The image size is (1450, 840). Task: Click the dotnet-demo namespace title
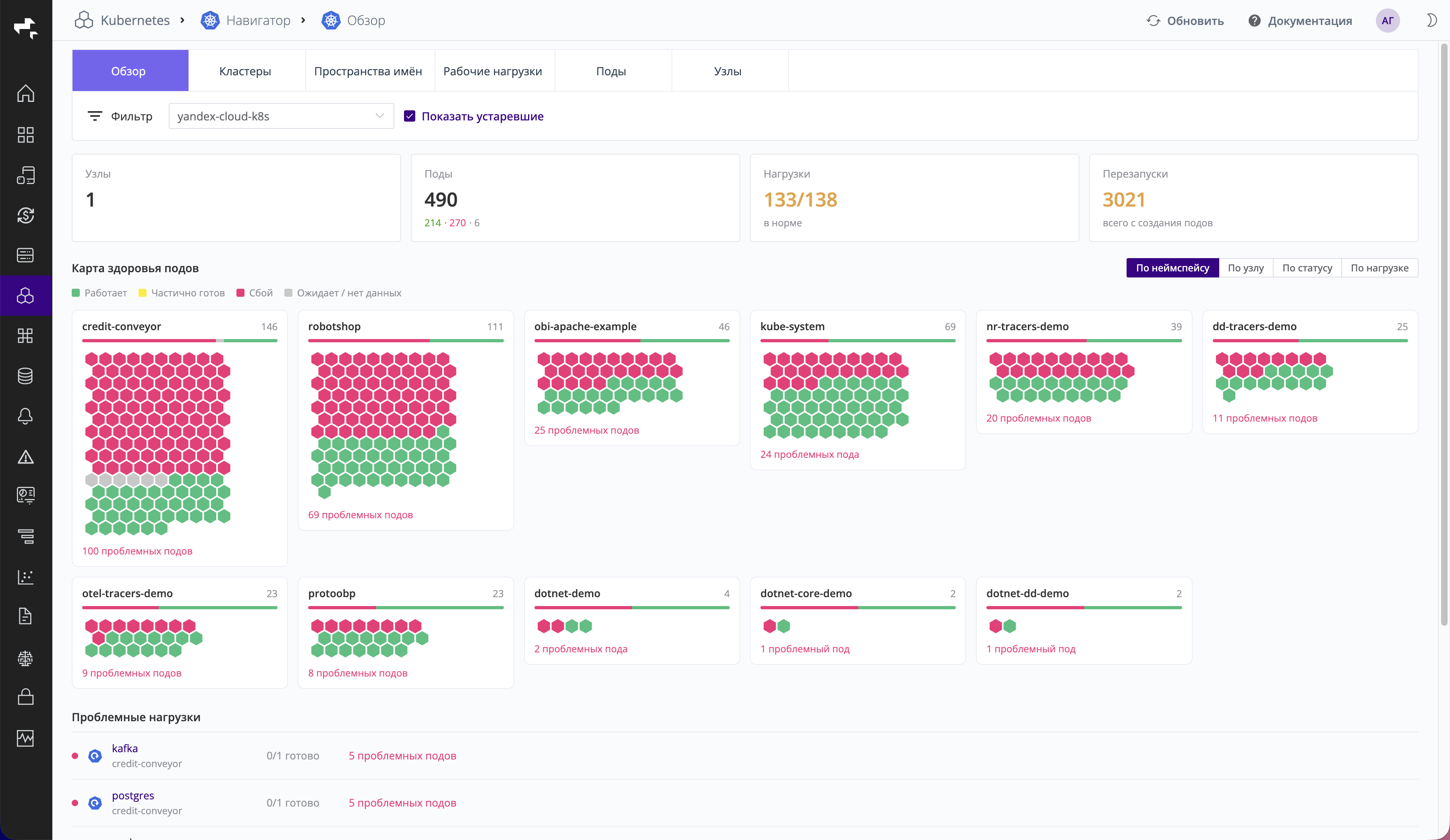pyautogui.click(x=567, y=593)
